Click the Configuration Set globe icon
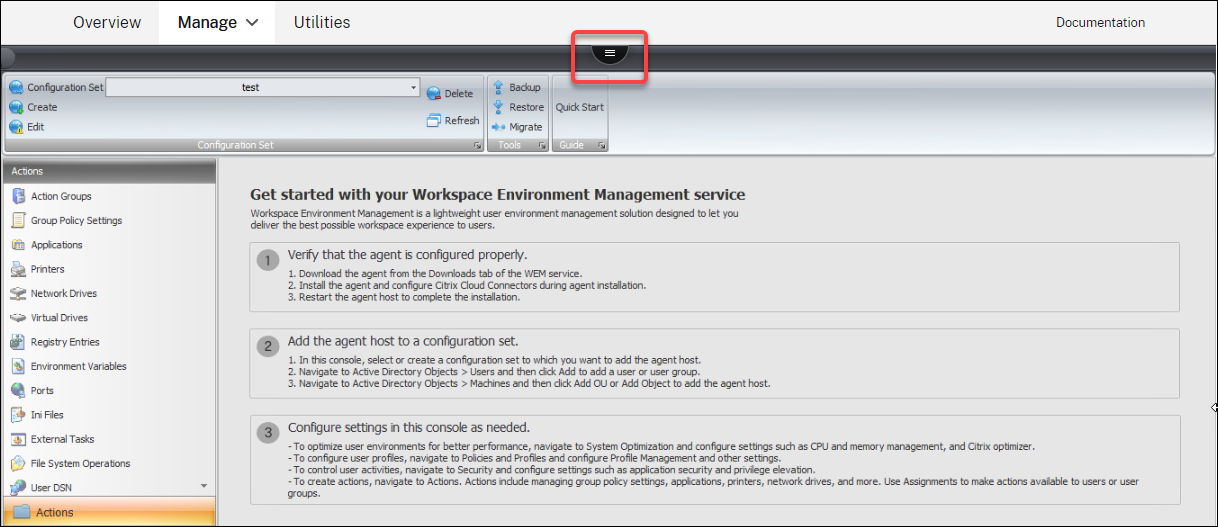The height and width of the screenshot is (527, 1218). click(x=16, y=87)
